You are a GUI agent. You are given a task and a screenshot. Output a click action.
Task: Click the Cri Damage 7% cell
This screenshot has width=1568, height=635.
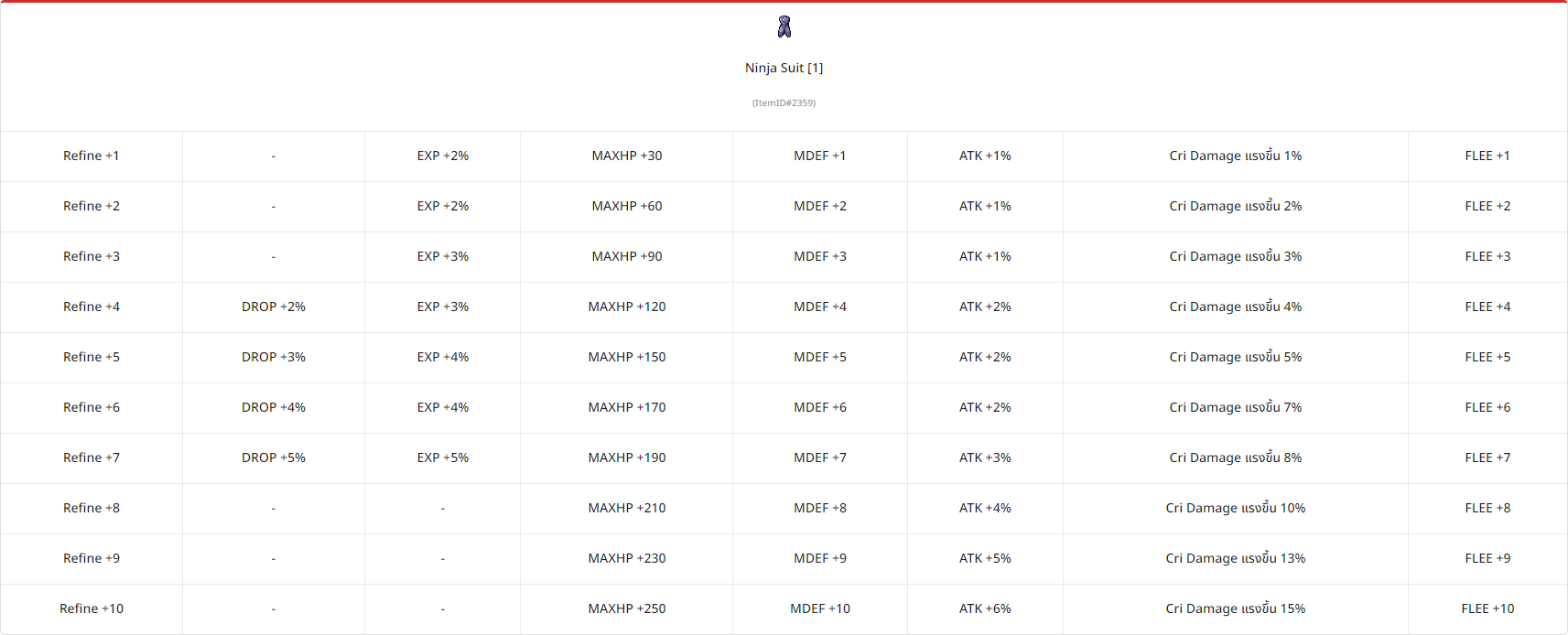click(x=1236, y=407)
